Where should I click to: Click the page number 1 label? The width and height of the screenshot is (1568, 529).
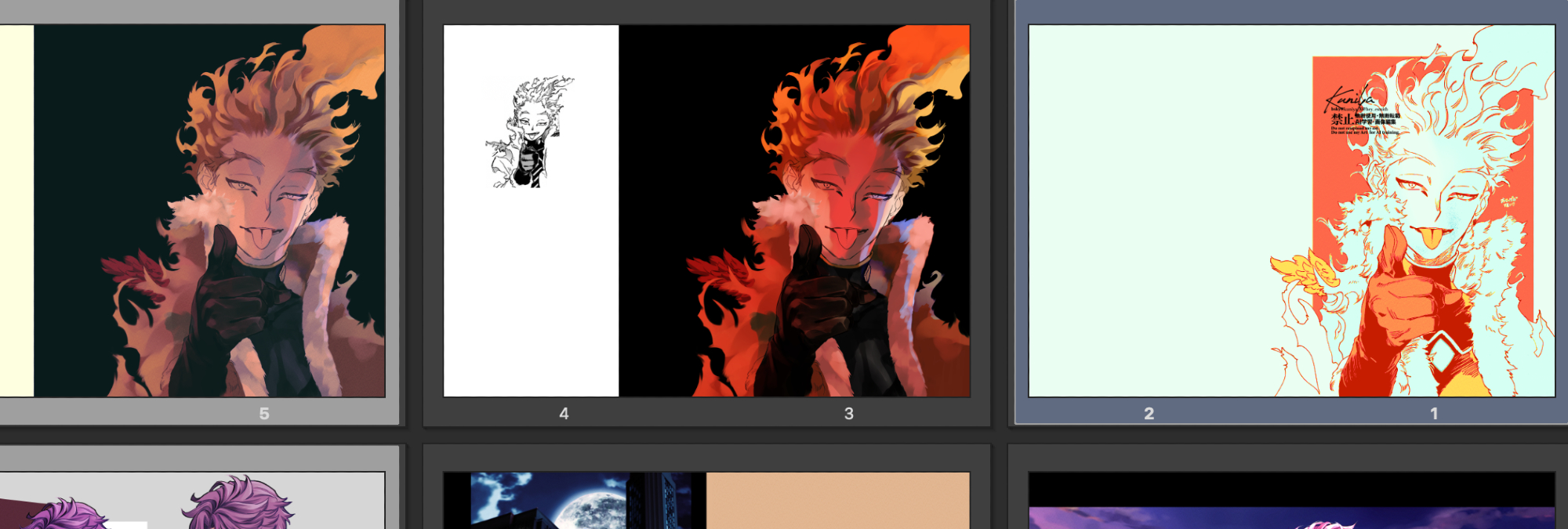pyautogui.click(x=1434, y=414)
